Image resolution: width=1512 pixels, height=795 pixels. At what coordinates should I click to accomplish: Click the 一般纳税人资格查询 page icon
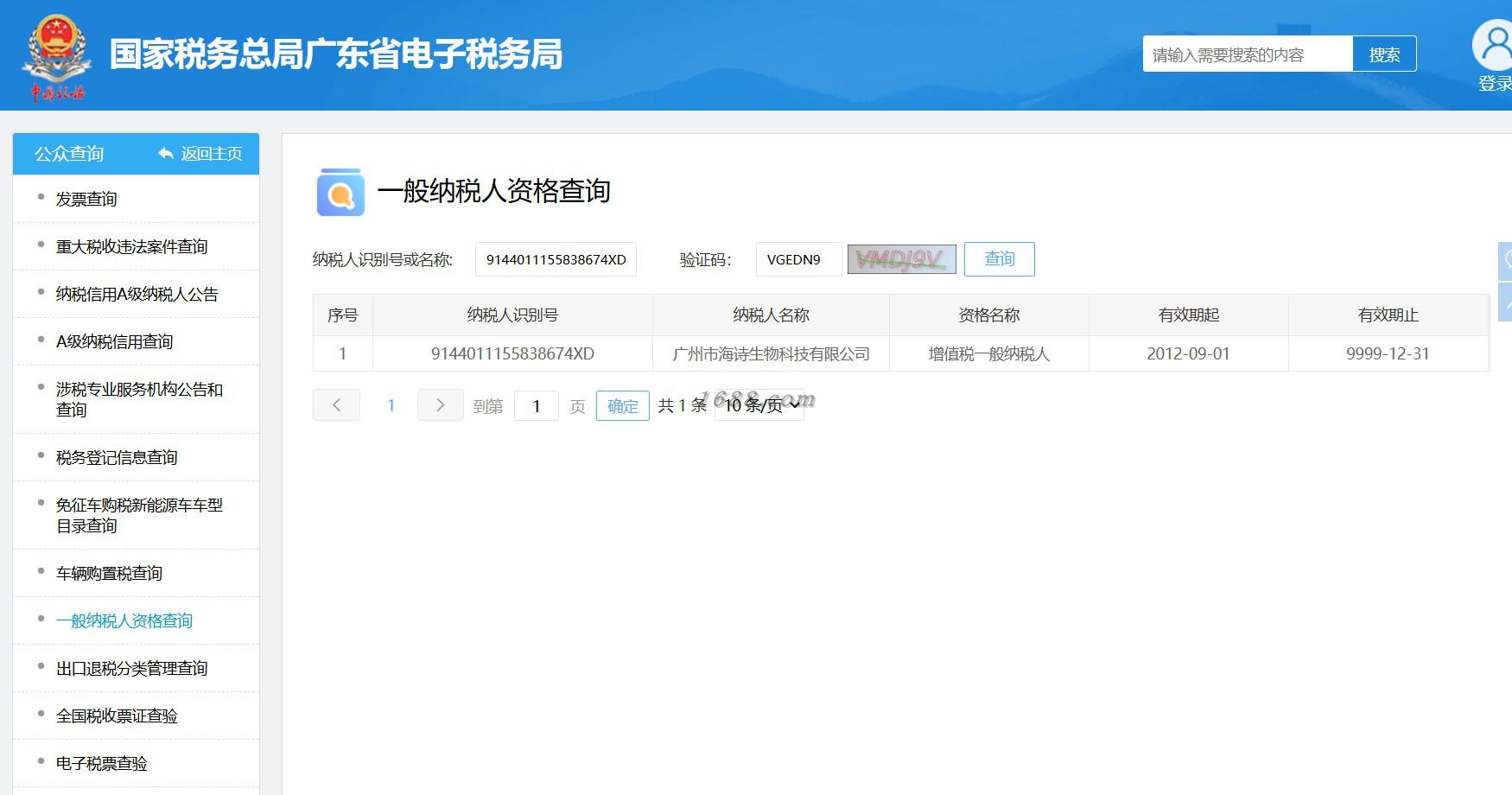coord(340,192)
